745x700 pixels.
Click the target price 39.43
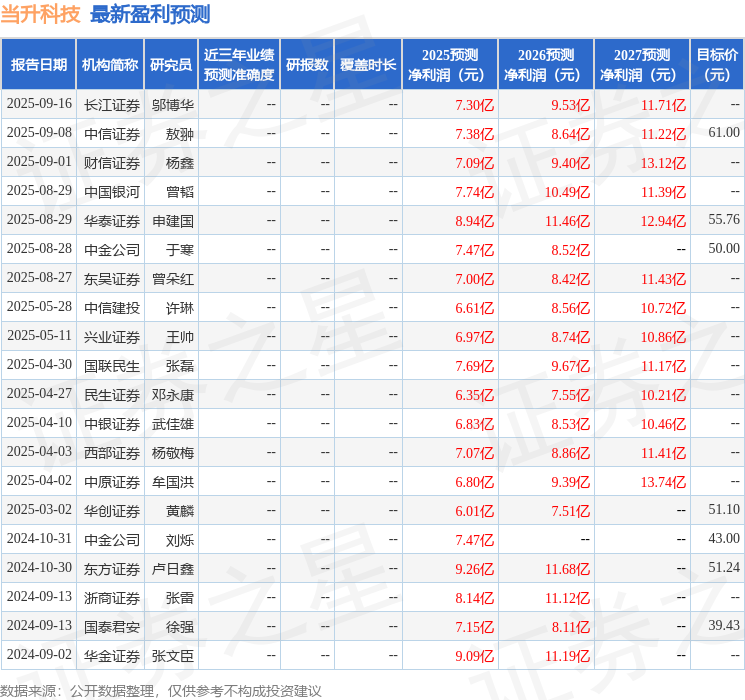724,625
